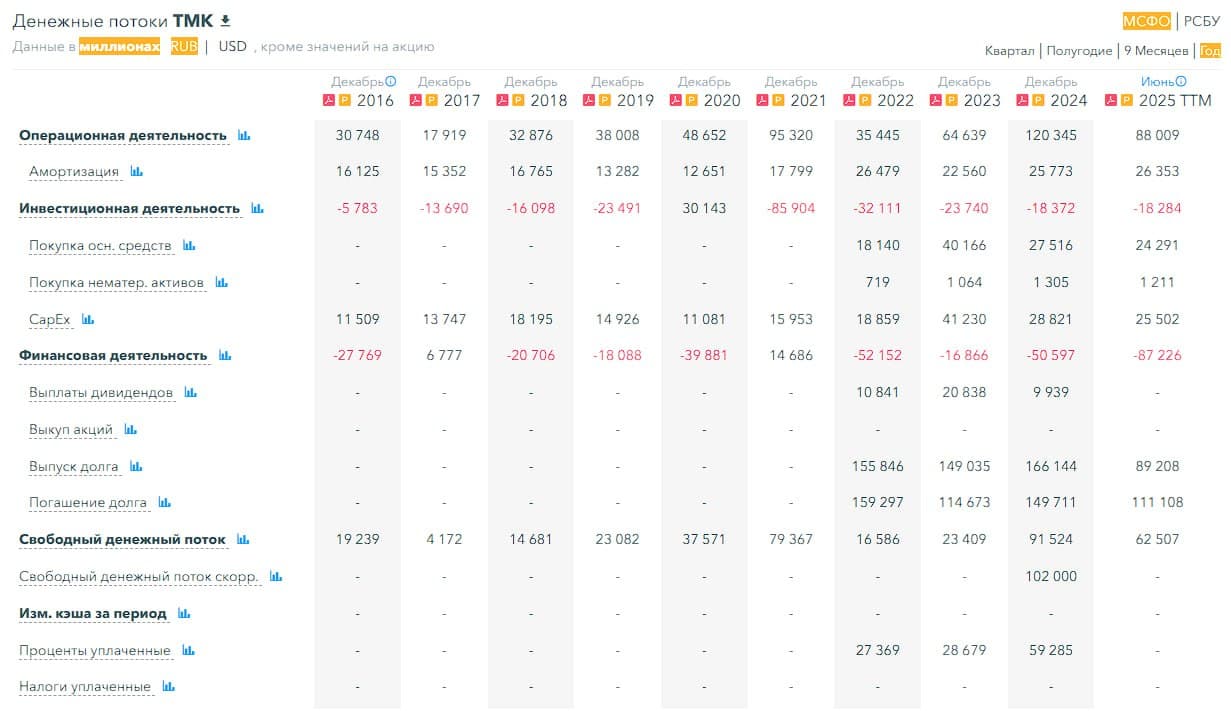Switch period to Квартал
The width and height of the screenshot is (1231, 711).
tap(1009, 51)
